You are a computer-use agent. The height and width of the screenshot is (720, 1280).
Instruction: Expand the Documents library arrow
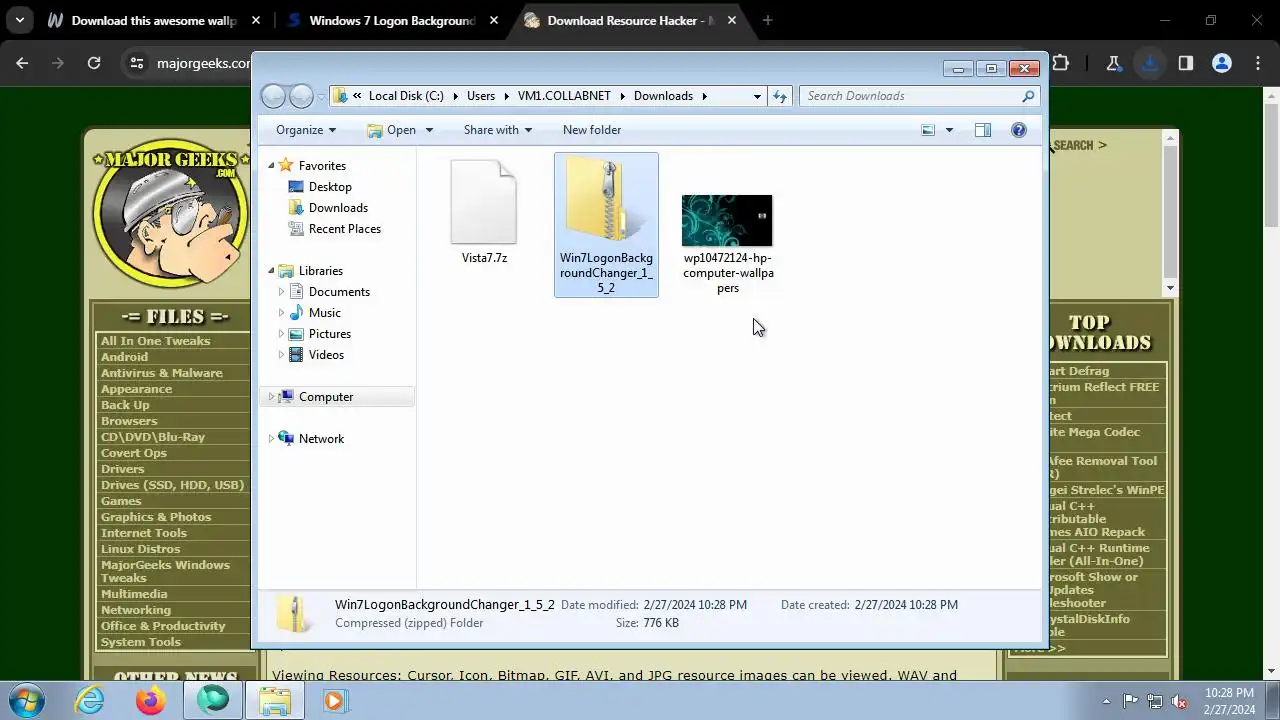click(281, 292)
